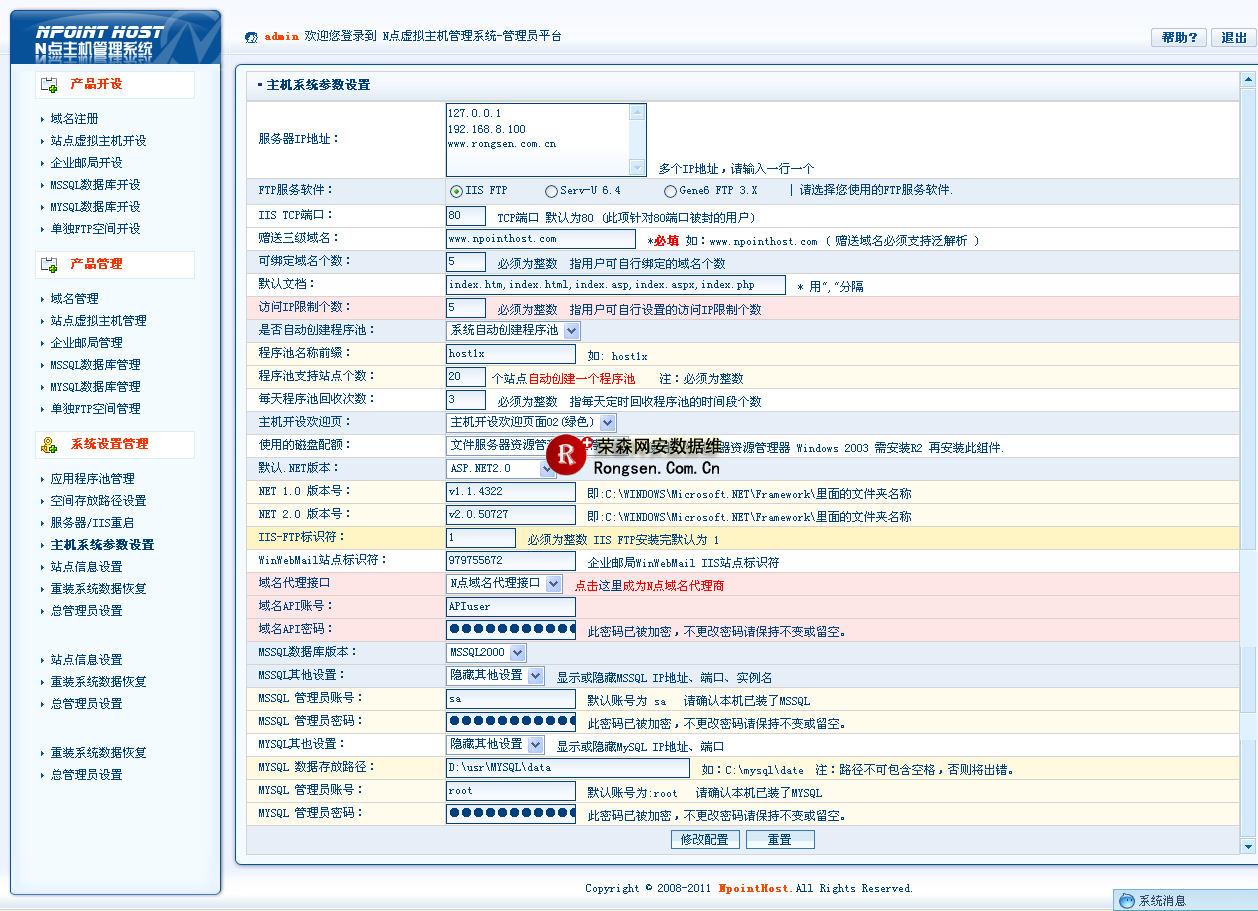Screen dimensions: 1258x911
Task: Click the 系统消息 icon at bottom right
Action: pos(1127,901)
